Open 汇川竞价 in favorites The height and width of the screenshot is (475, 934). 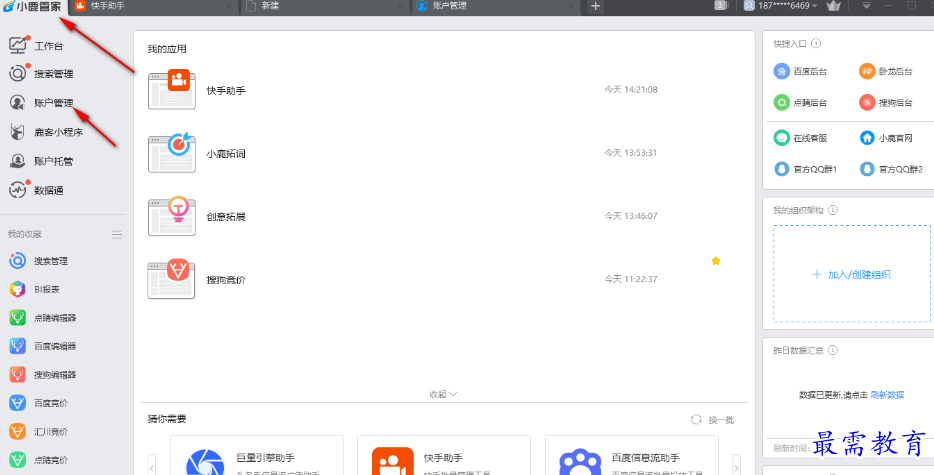pyautogui.click(x=38, y=431)
